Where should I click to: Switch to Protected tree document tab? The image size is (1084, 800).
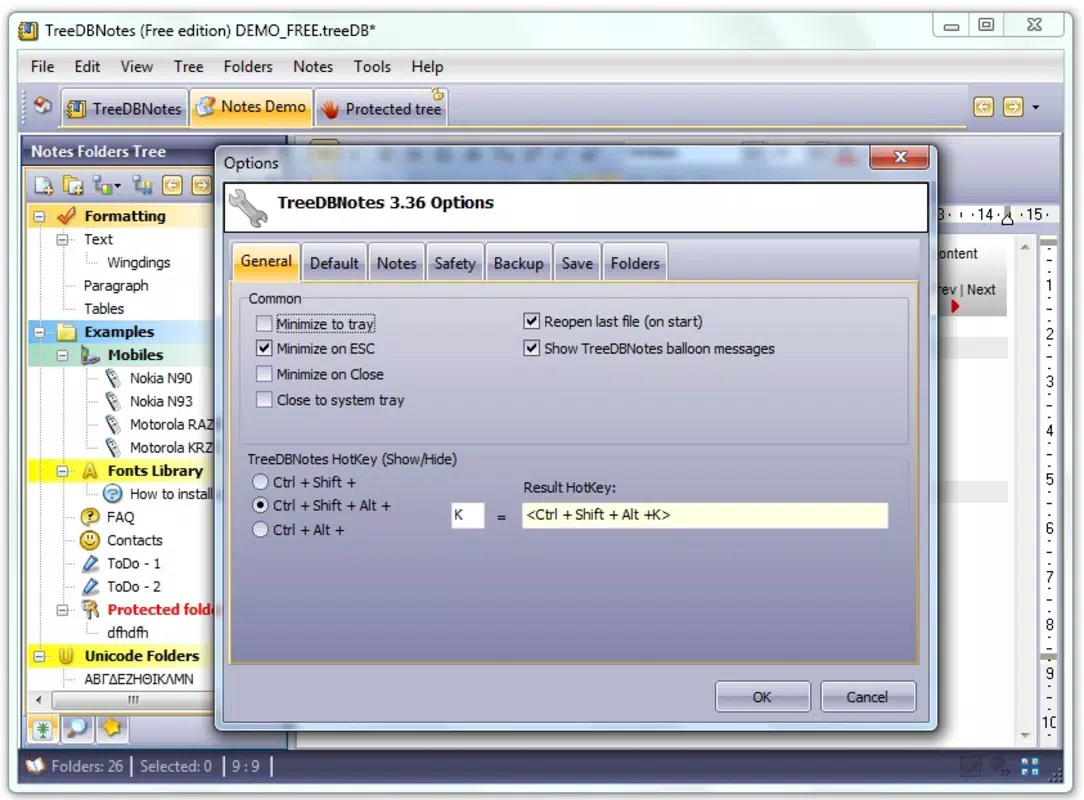point(381,109)
